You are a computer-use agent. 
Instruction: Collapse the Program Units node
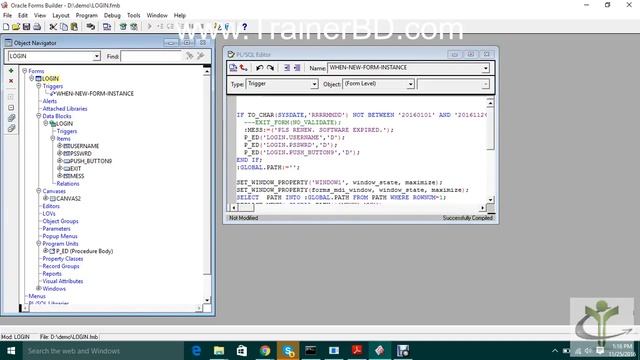pos(39,244)
